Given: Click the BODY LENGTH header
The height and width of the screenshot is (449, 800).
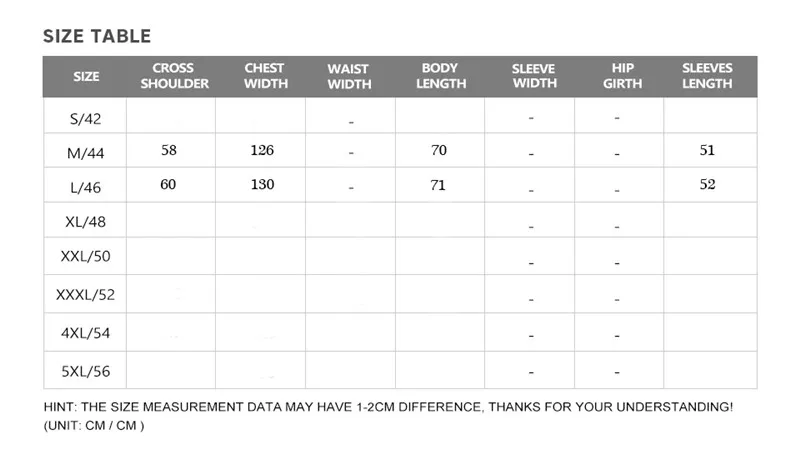Looking at the screenshot, I should (x=441, y=76).
